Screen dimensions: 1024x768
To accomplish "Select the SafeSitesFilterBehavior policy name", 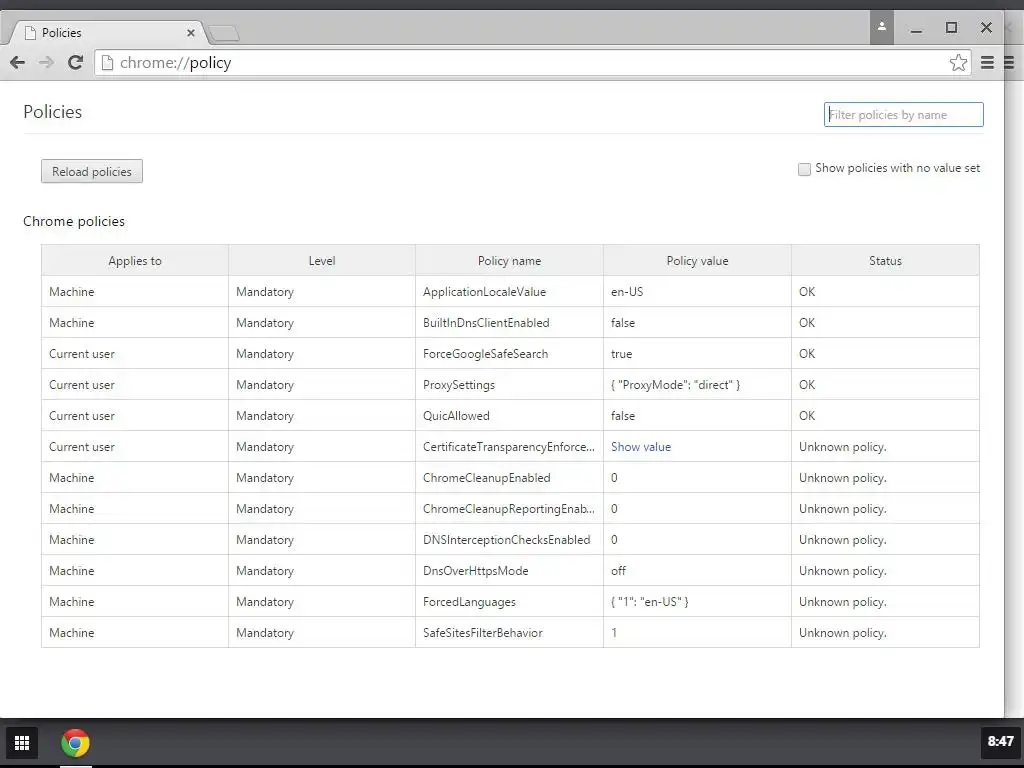I will point(483,633).
